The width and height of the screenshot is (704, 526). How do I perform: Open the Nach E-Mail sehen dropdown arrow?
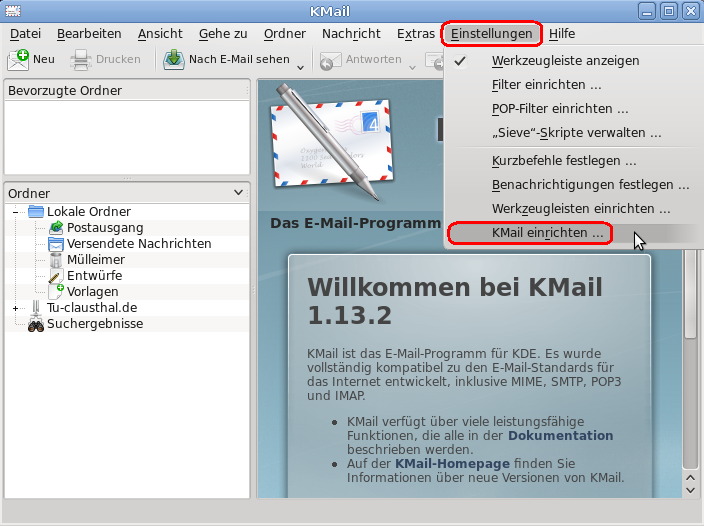tap(300, 67)
